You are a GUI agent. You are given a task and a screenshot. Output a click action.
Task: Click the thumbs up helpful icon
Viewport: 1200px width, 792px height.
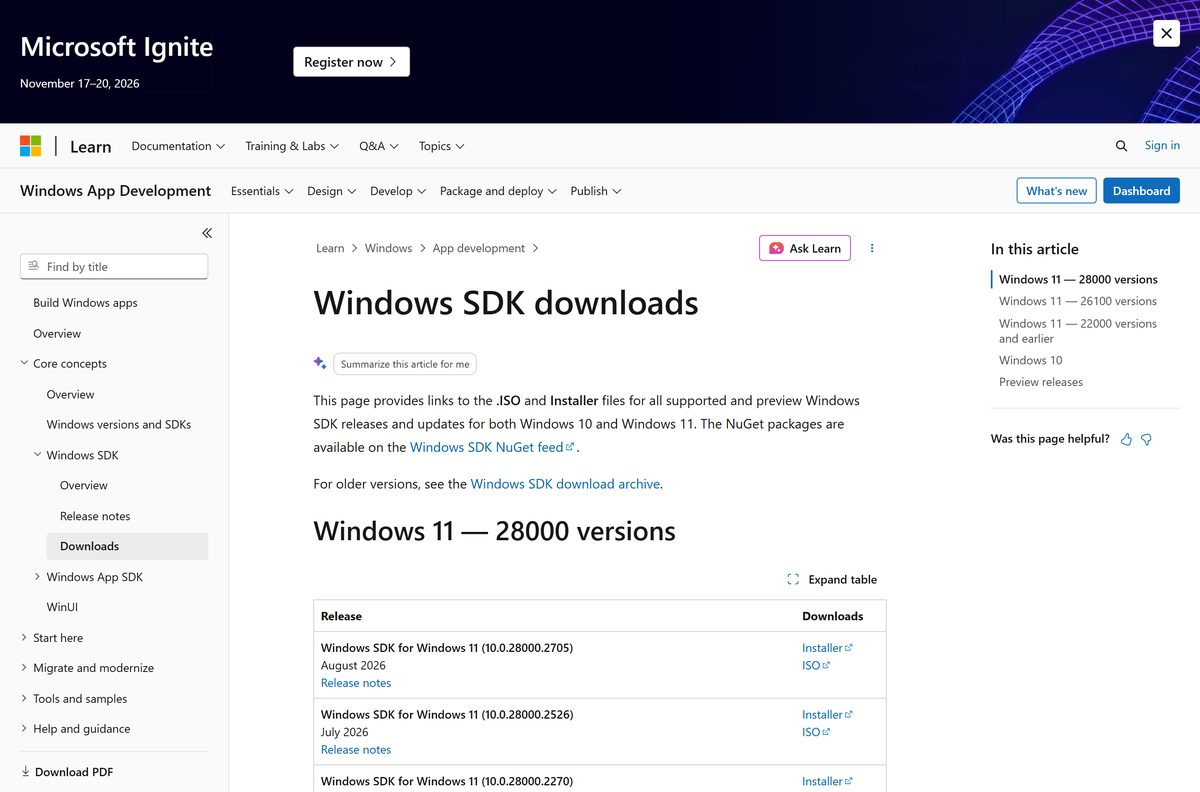pyautogui.click(x=1126, y=439)
